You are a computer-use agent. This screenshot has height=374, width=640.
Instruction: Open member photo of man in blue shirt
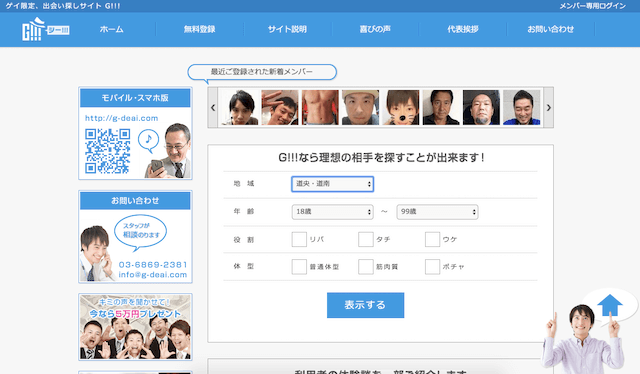521,107
